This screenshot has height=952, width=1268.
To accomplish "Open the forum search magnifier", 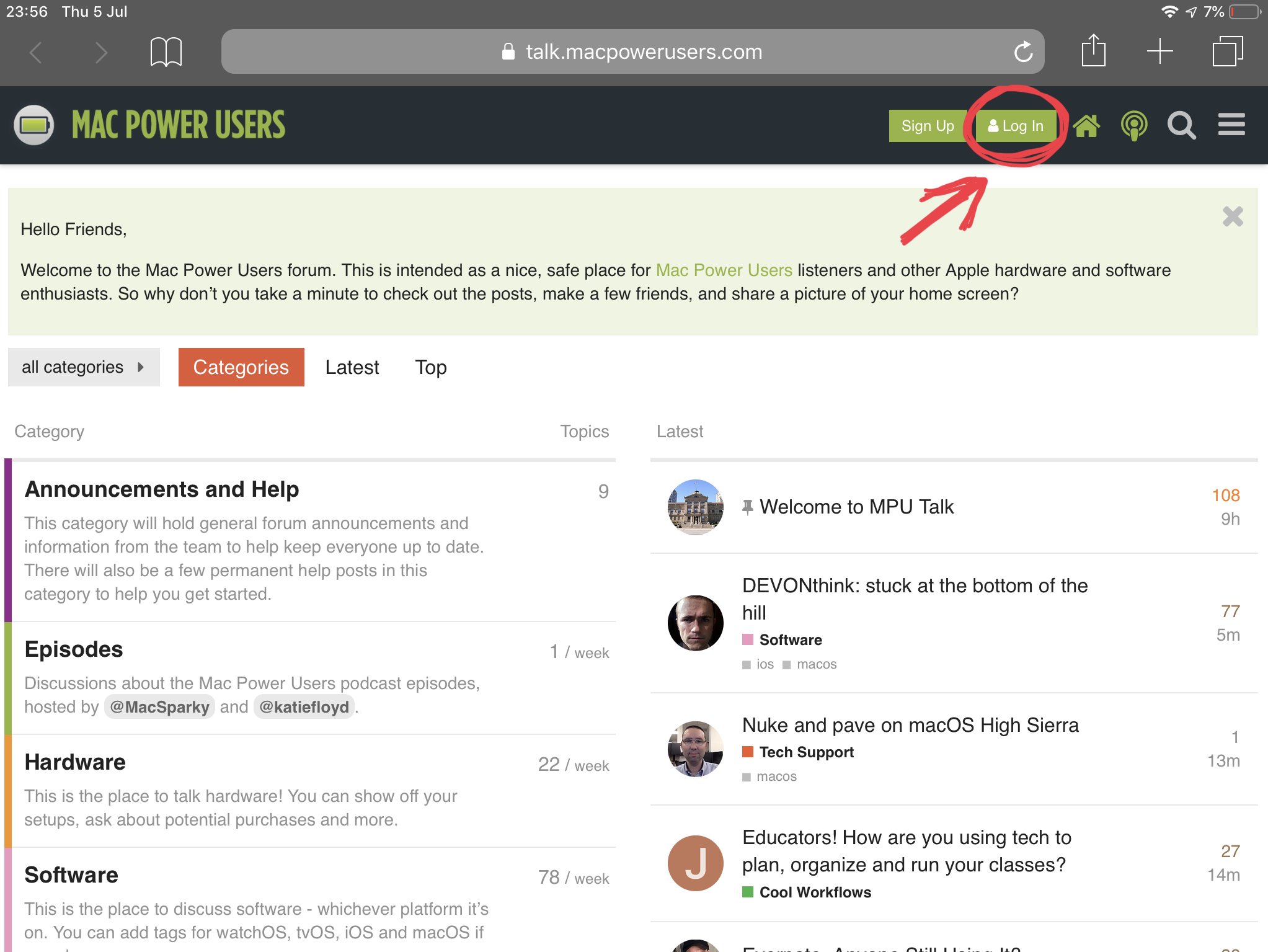I will pyautogui.click(x=1182, y=126).
